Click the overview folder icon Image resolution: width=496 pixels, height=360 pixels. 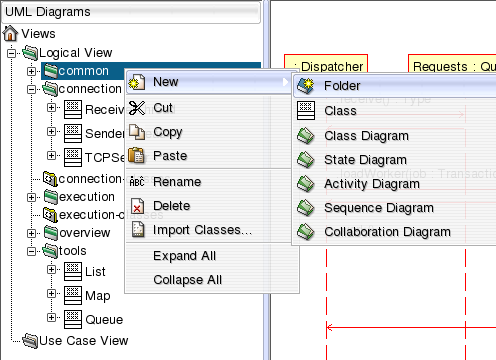(51, 233)
